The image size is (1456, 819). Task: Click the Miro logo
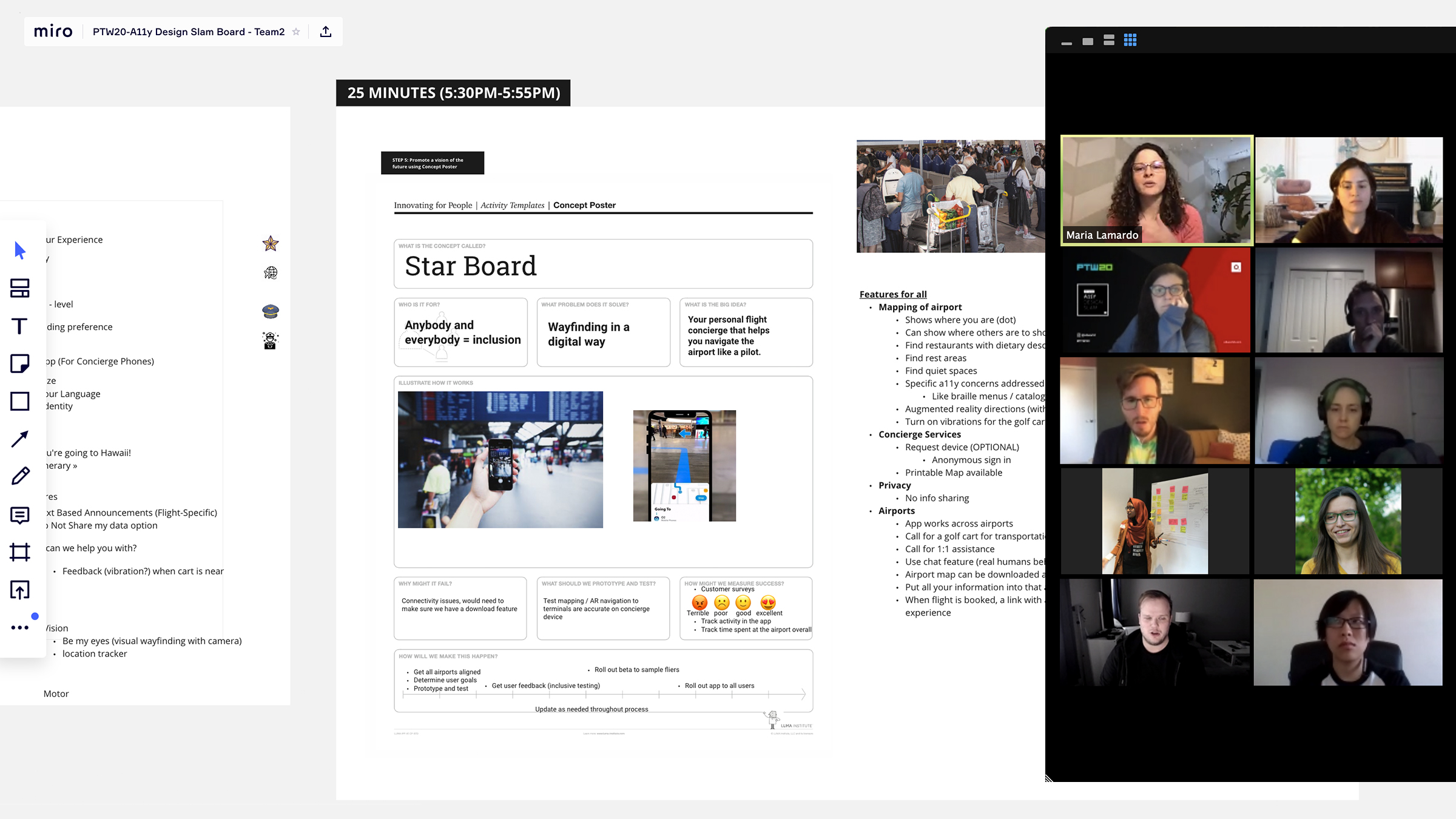(53, 32)
